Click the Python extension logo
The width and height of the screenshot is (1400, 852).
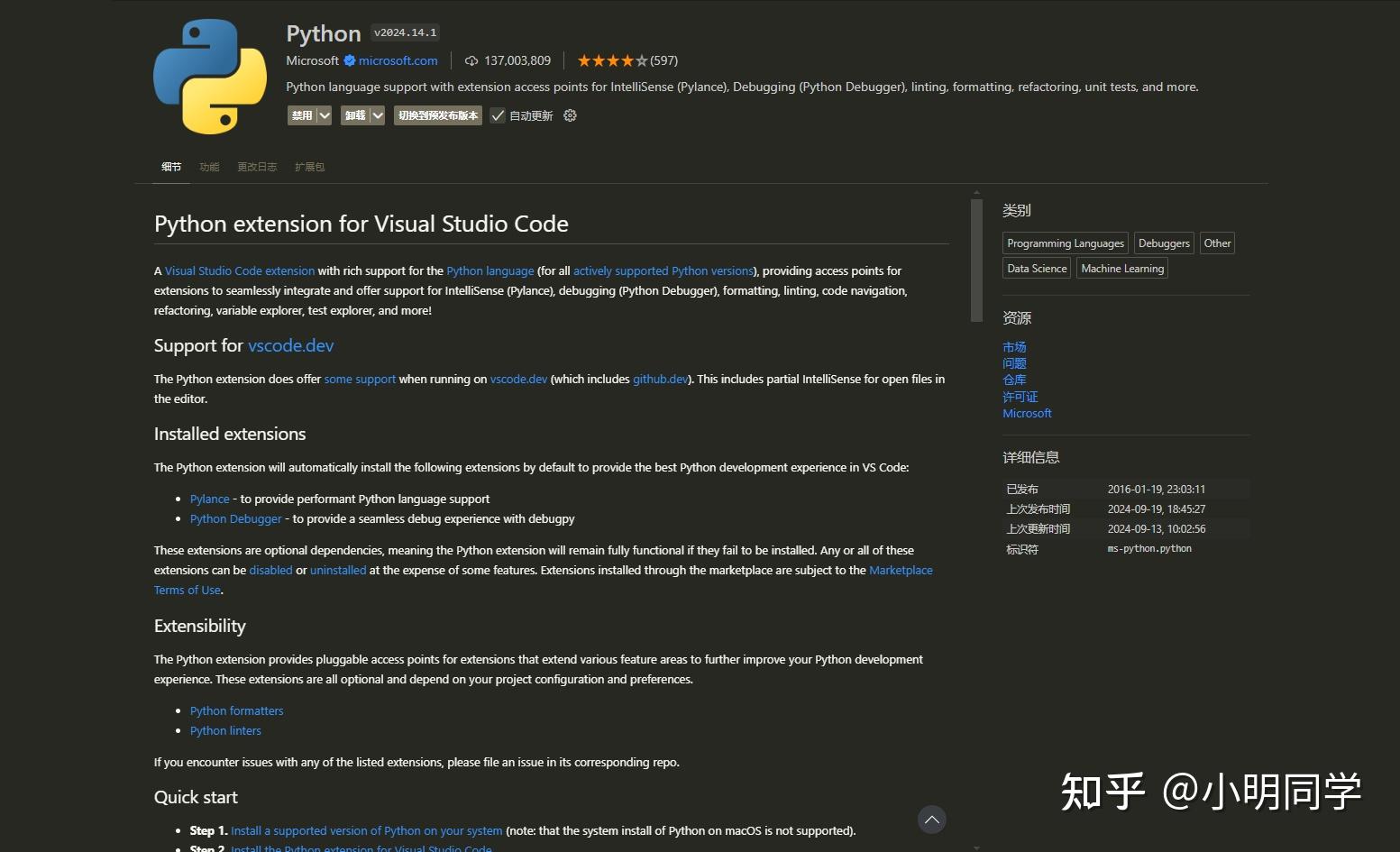210,77
